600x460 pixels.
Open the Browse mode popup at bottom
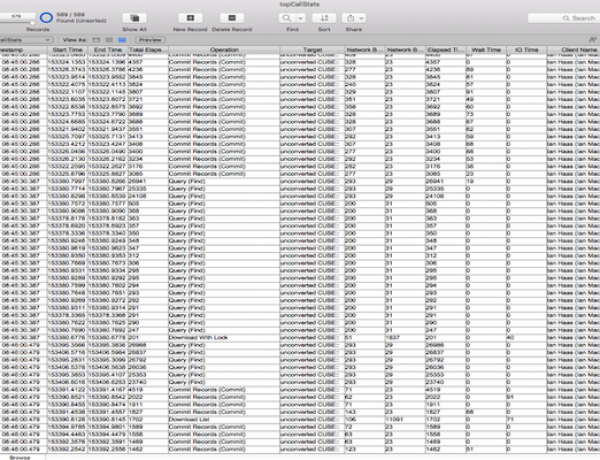pyautogui.click(x=20, y=456)
